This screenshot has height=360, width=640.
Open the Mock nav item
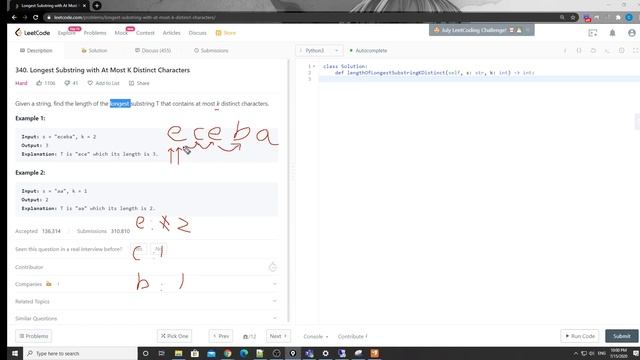pos(121,33)
